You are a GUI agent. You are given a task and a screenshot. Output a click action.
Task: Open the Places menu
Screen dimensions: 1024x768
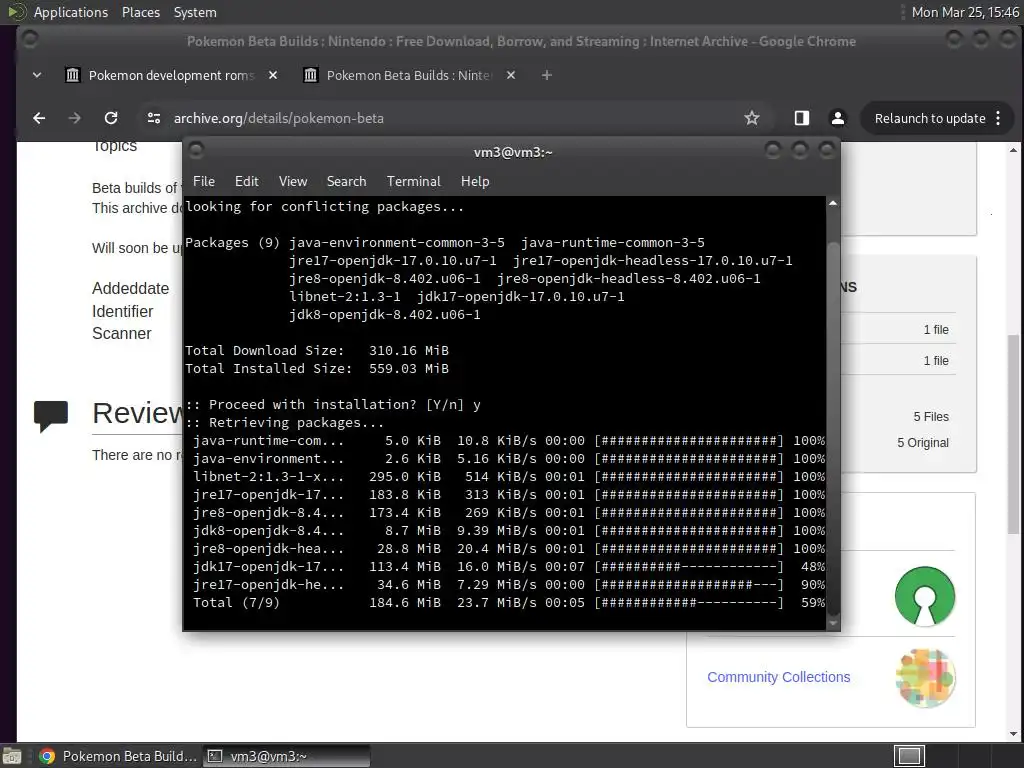[x=140, y=12]
